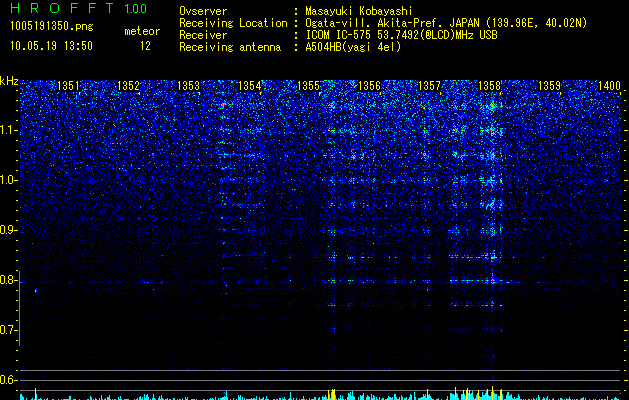Image resolution: width=629 pixels, height=400 pixels.
Task: Click the 0.8 kHz axis label
Action: [x=8, y=280]
